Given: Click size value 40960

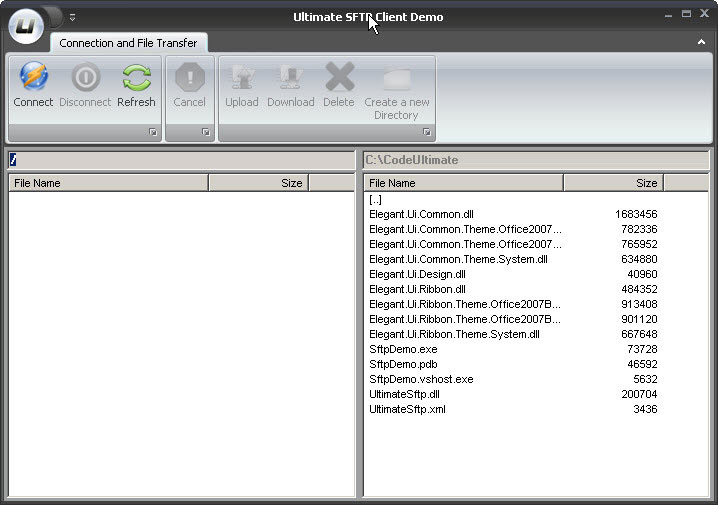Looking at the screenshot, I should 642,274.
